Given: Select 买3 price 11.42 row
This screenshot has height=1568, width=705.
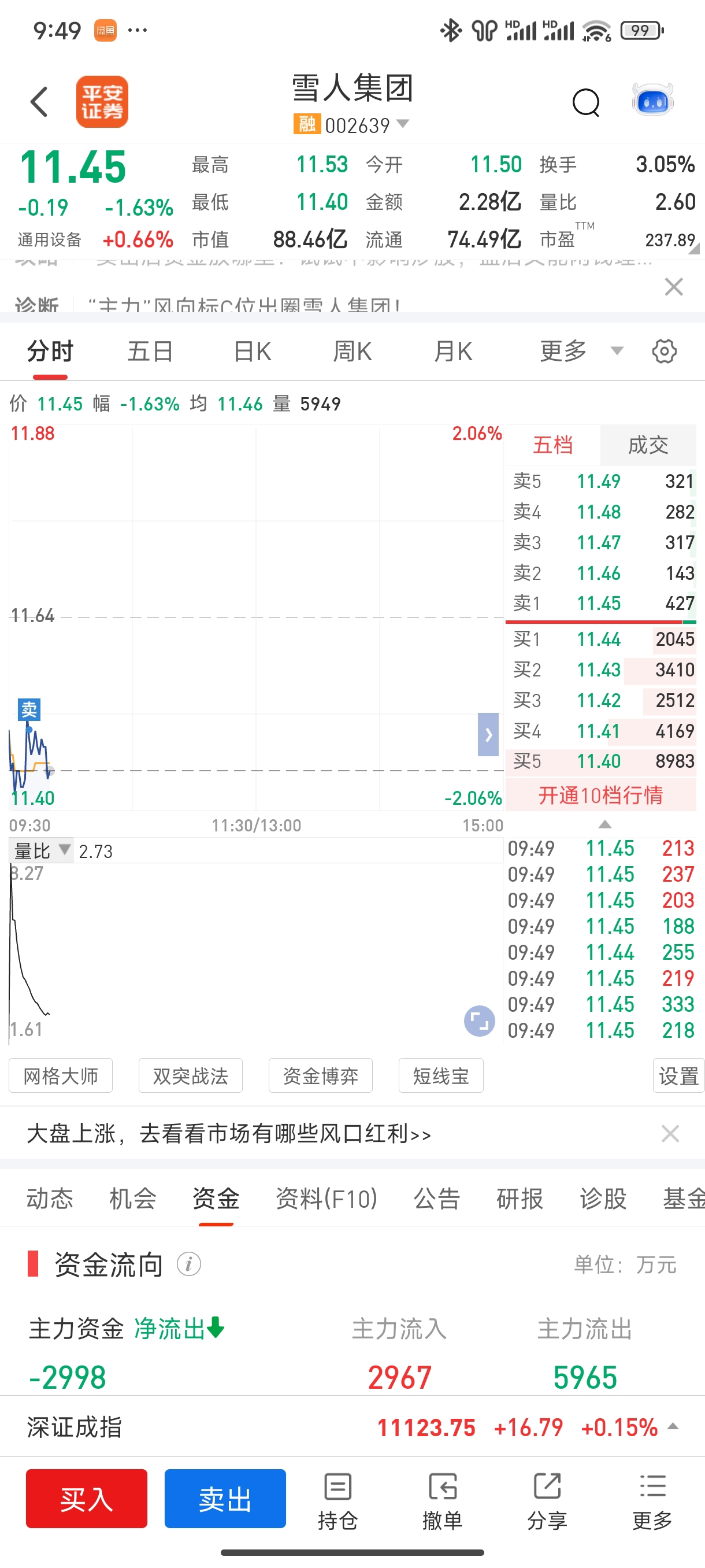Looking at the screenshot, I should [600, 700].
